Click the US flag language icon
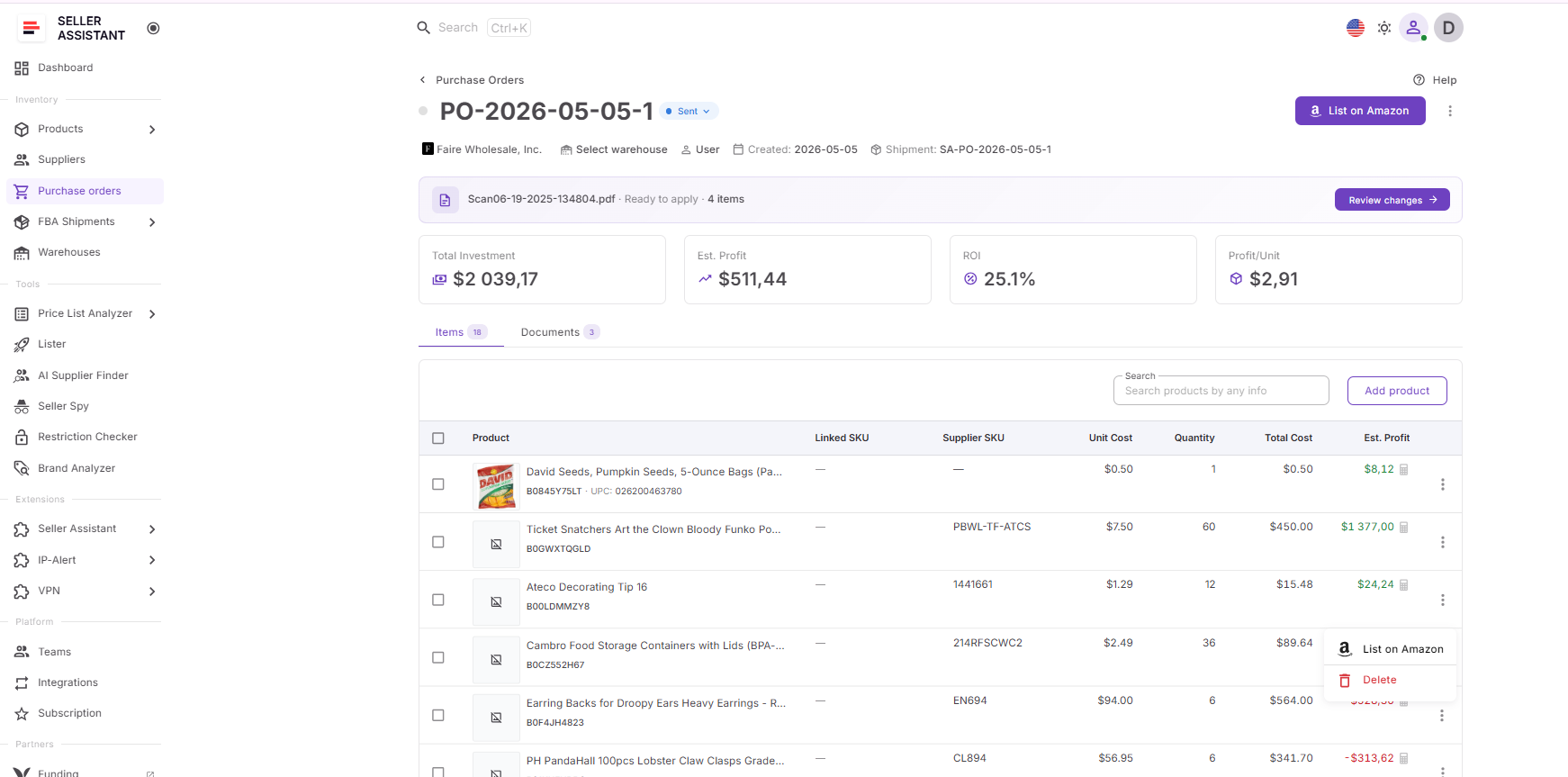Screen dimensions: 1568x777 coord(1356,28)
